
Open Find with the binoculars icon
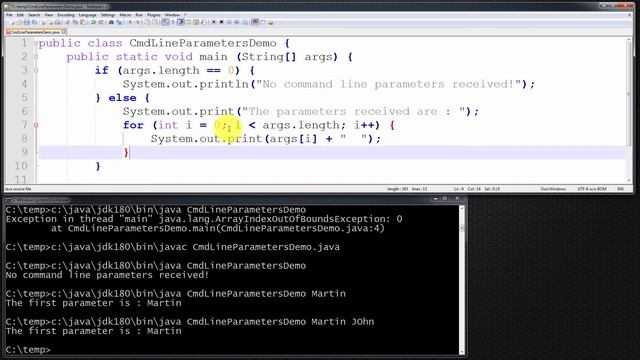(111, 22)
